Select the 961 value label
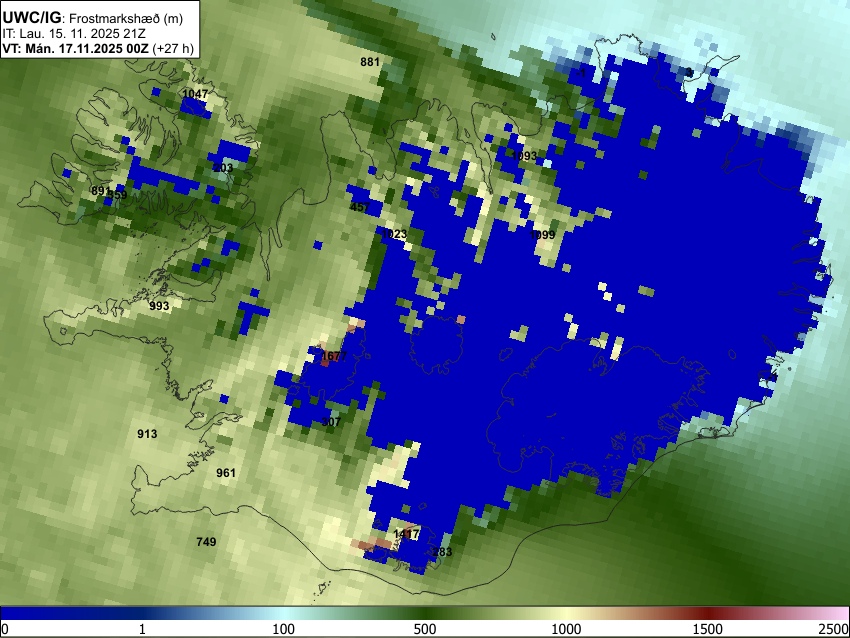 pos(226,473)
